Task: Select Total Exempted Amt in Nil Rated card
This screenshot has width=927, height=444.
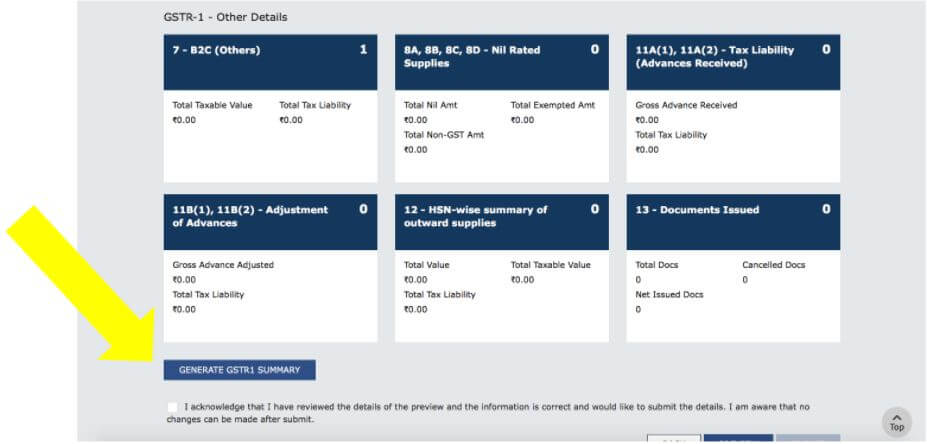Action: click(x=550, y=105)
